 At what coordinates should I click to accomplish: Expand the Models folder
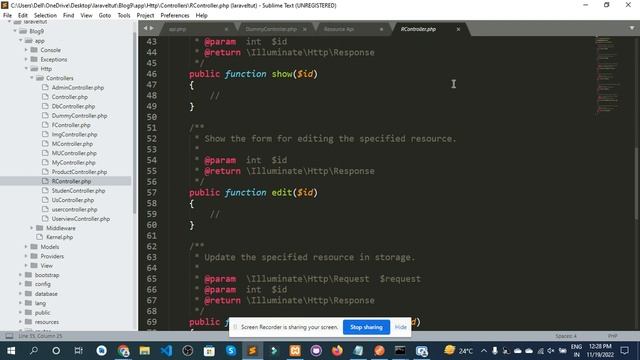pyautogui.click(x=26, y=247)
